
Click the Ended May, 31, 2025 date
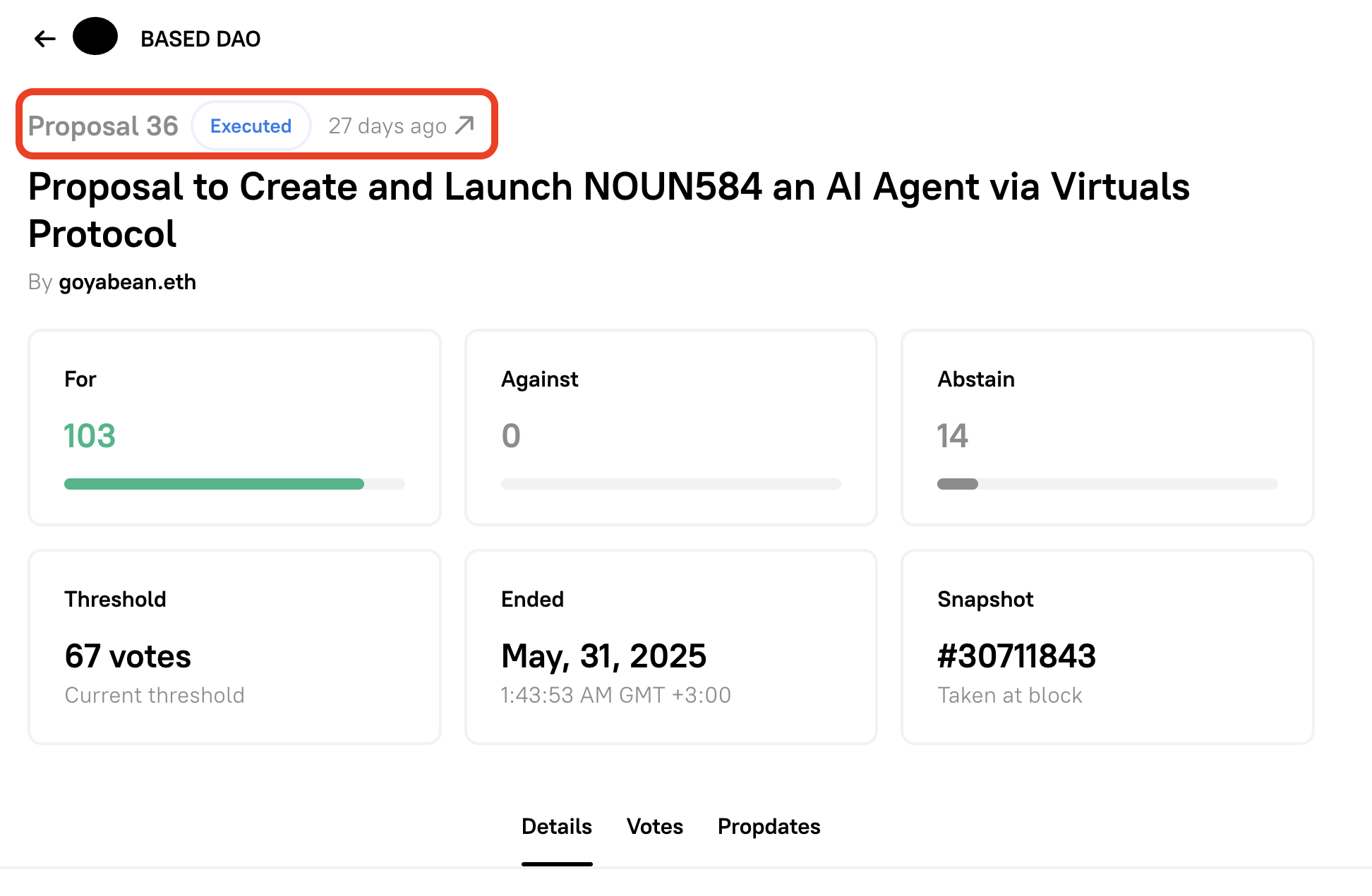pyautogui.click(x=604, y=656)
